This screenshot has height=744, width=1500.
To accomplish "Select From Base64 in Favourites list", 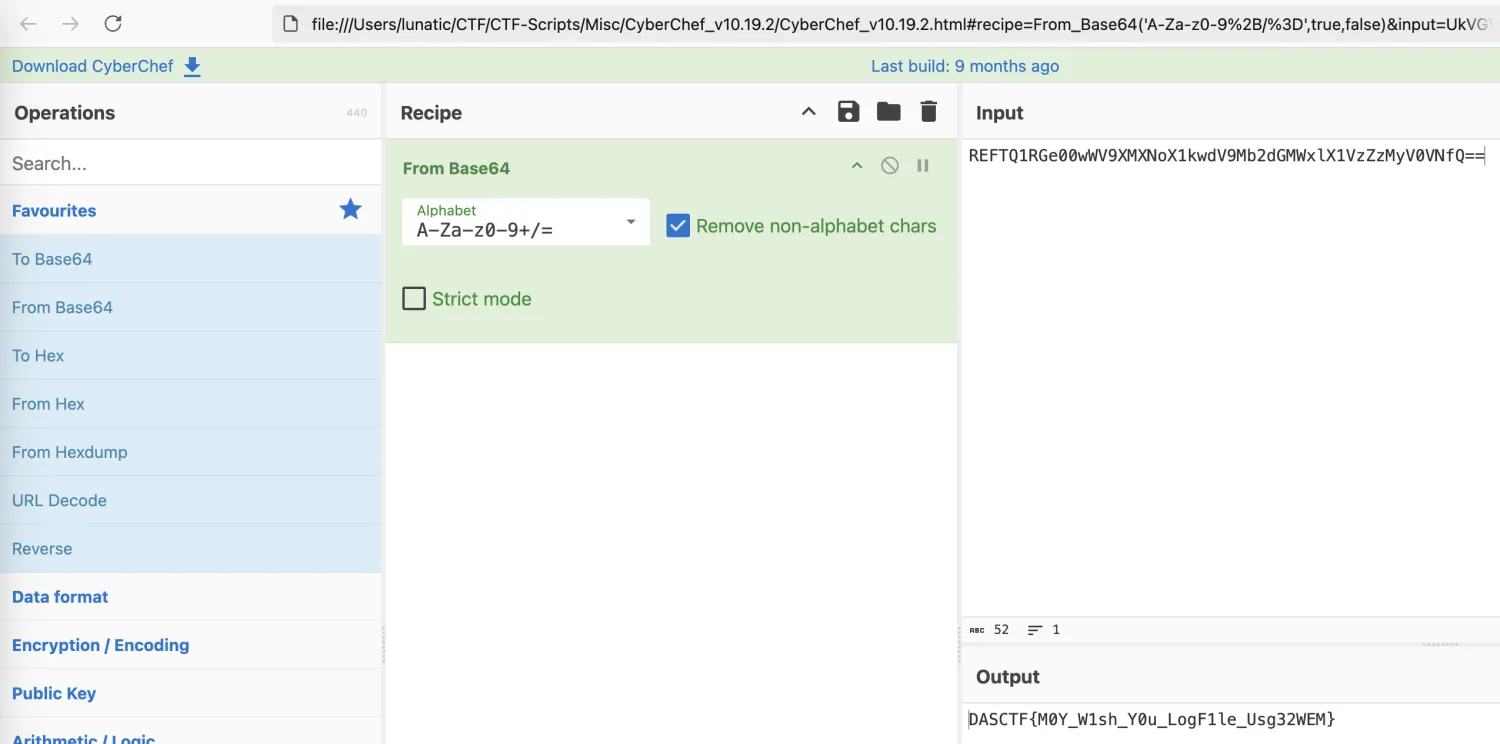I will pyautogui.click(x=190, y=307).
